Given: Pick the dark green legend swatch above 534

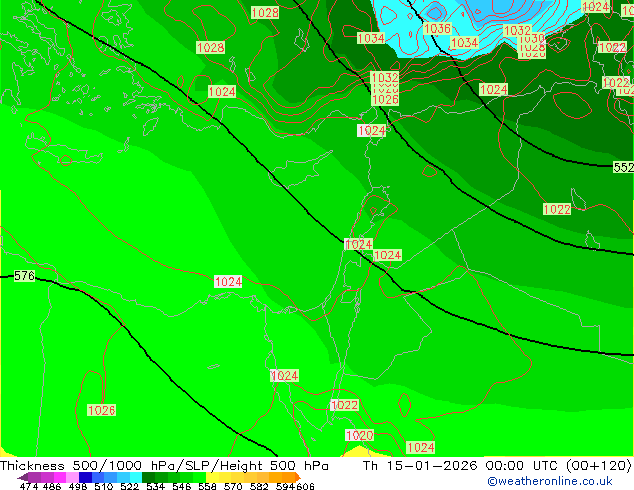Looking at the screenshot, I should pos(148,477).
